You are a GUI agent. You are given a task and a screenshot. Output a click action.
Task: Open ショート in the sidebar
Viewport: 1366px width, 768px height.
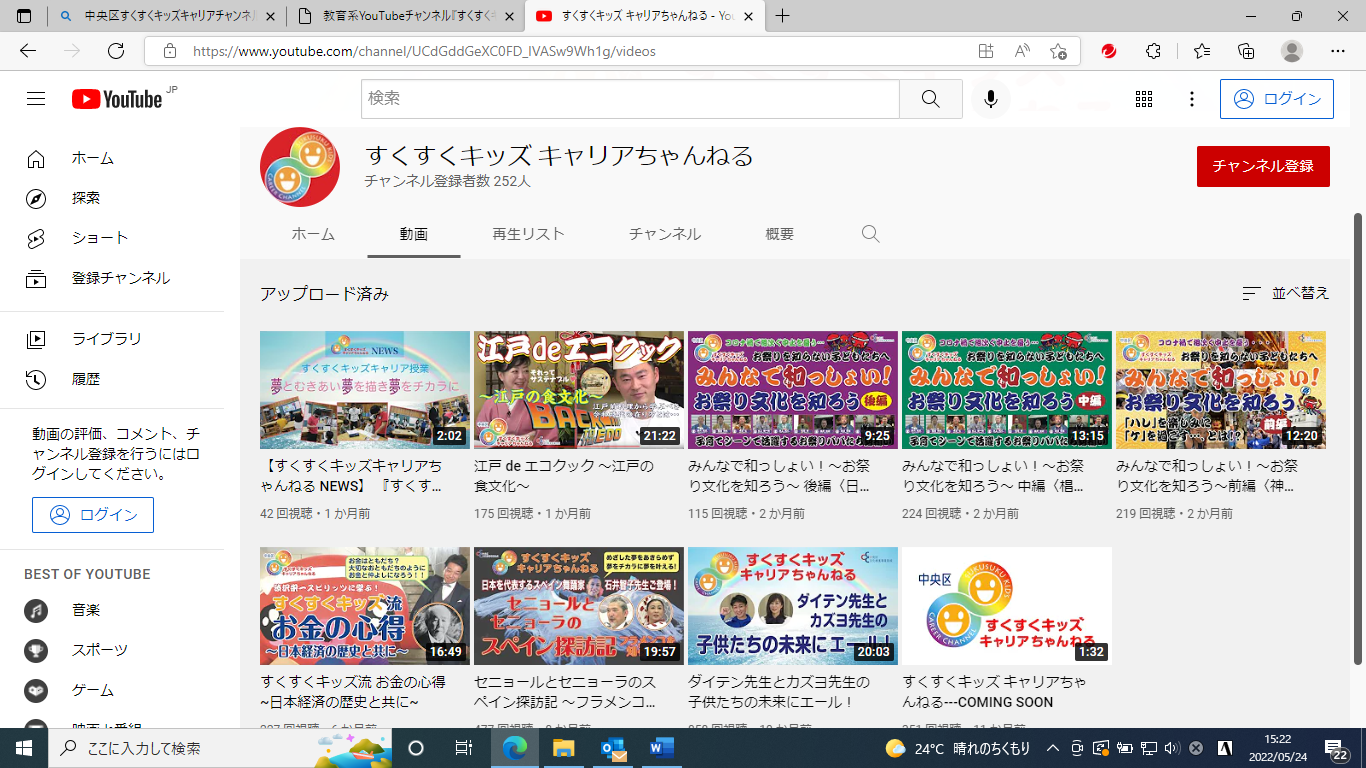(x=112, y=238)
